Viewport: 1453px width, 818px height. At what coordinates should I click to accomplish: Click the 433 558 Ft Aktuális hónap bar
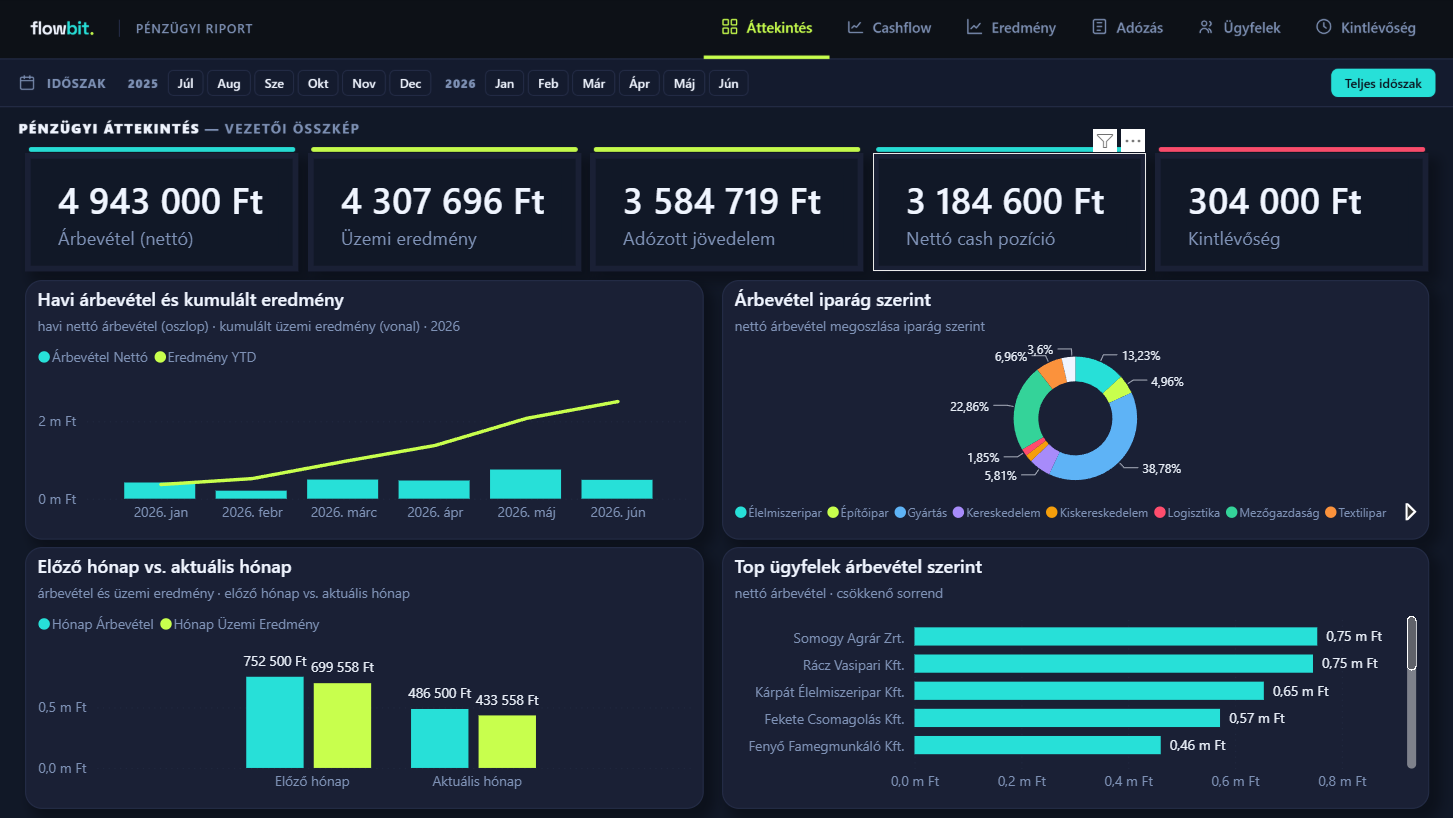[507, 742]
